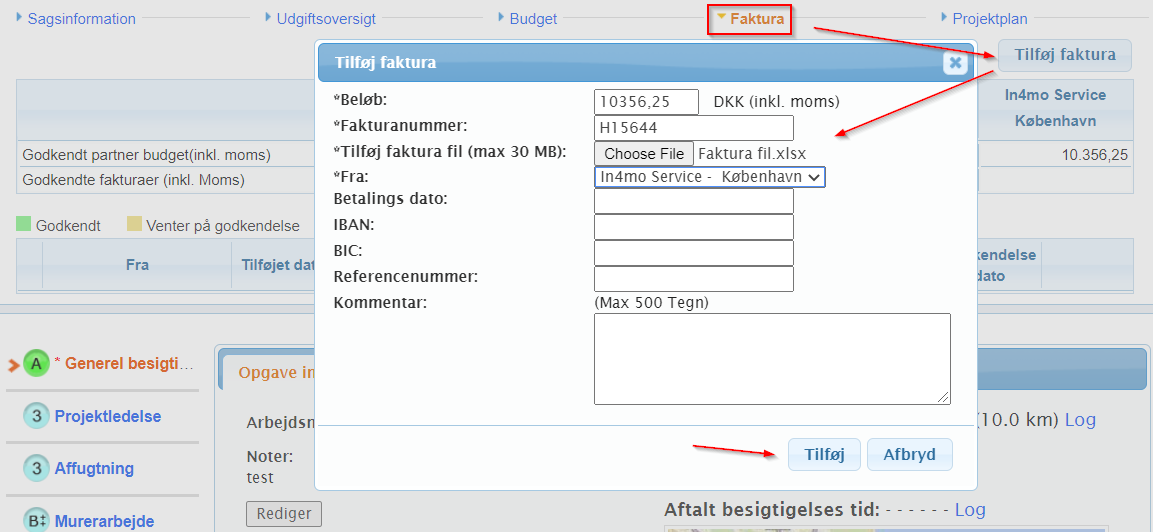Image resolution: width=1153 pixels, height=532 pixels.
Task: Click the Beløb amount field
Action: point(646,102)
